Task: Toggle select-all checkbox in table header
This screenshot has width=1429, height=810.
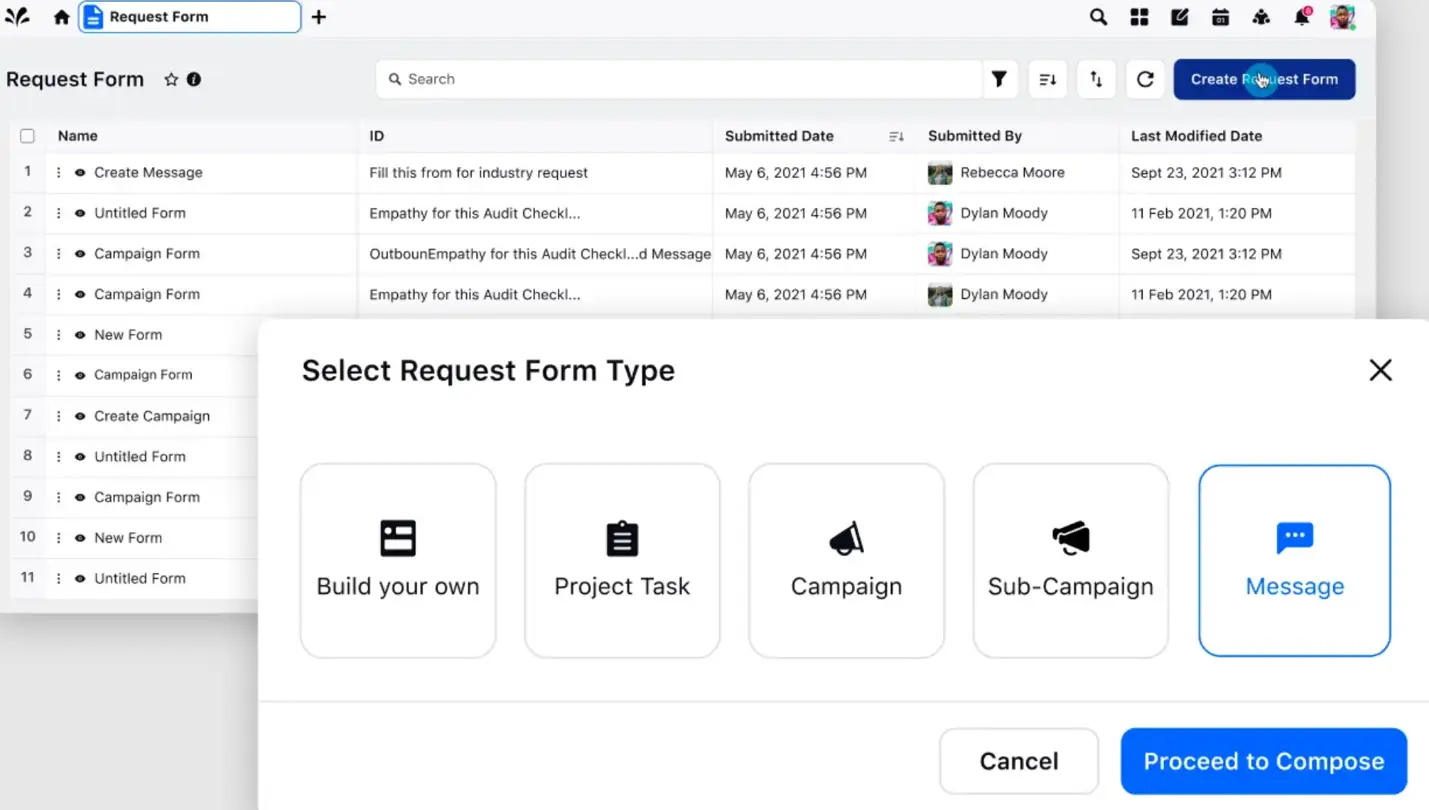Action: pyautogui.click(x=27, y=136)
